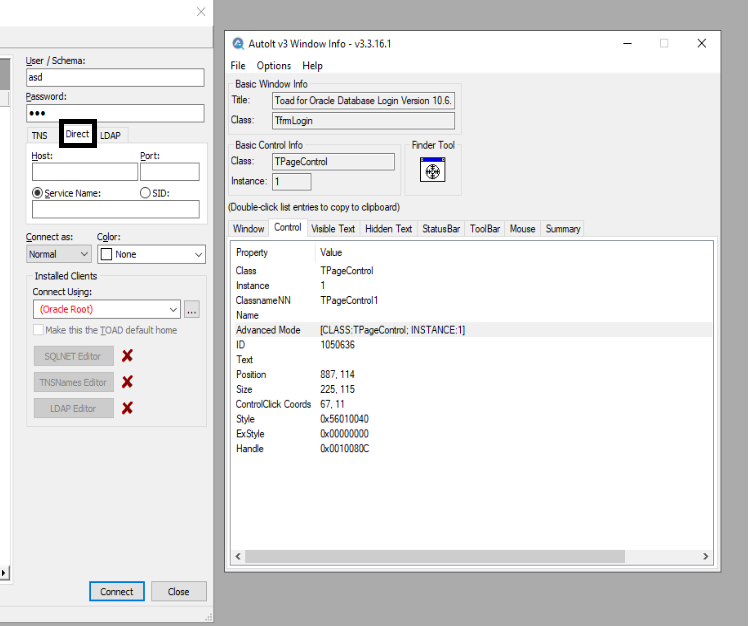Screen dimensions: 749x626
Task: Click the TNSNames Editor button
Action: tap(74, 382)
